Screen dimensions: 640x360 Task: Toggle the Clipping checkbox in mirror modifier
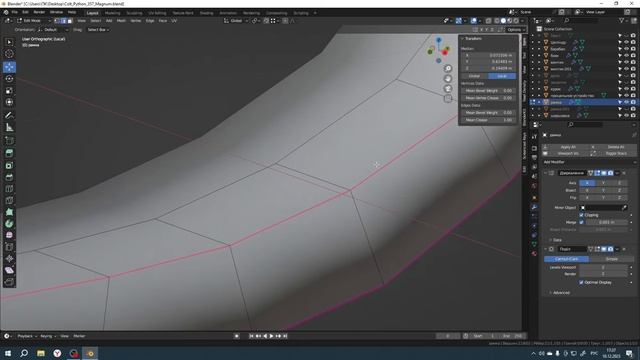(x=581, y=215)
